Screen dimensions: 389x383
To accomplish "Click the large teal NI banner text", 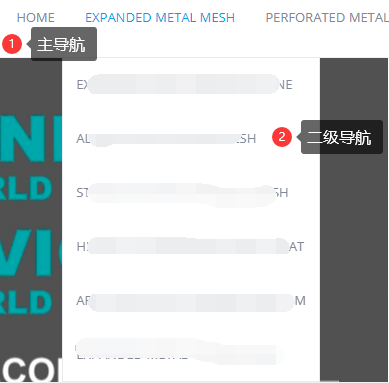I will pyautogui.click(x=31, y=139).
